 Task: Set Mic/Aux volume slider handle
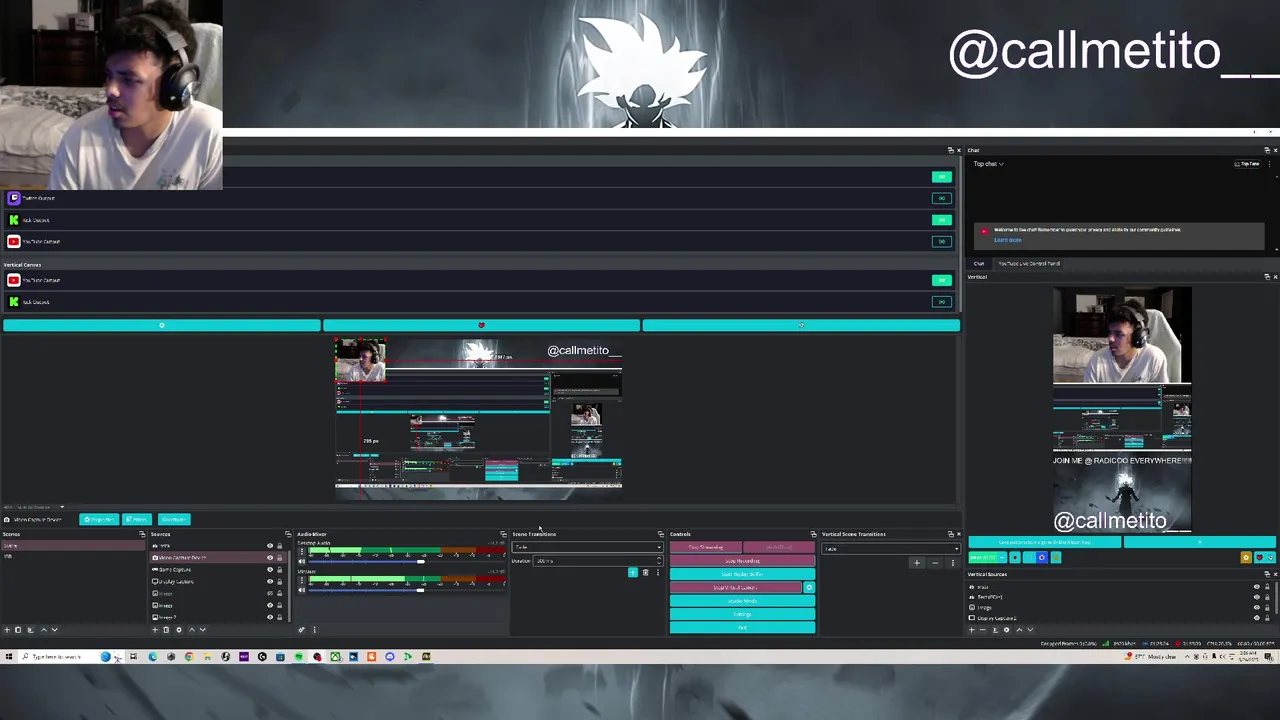421,590
